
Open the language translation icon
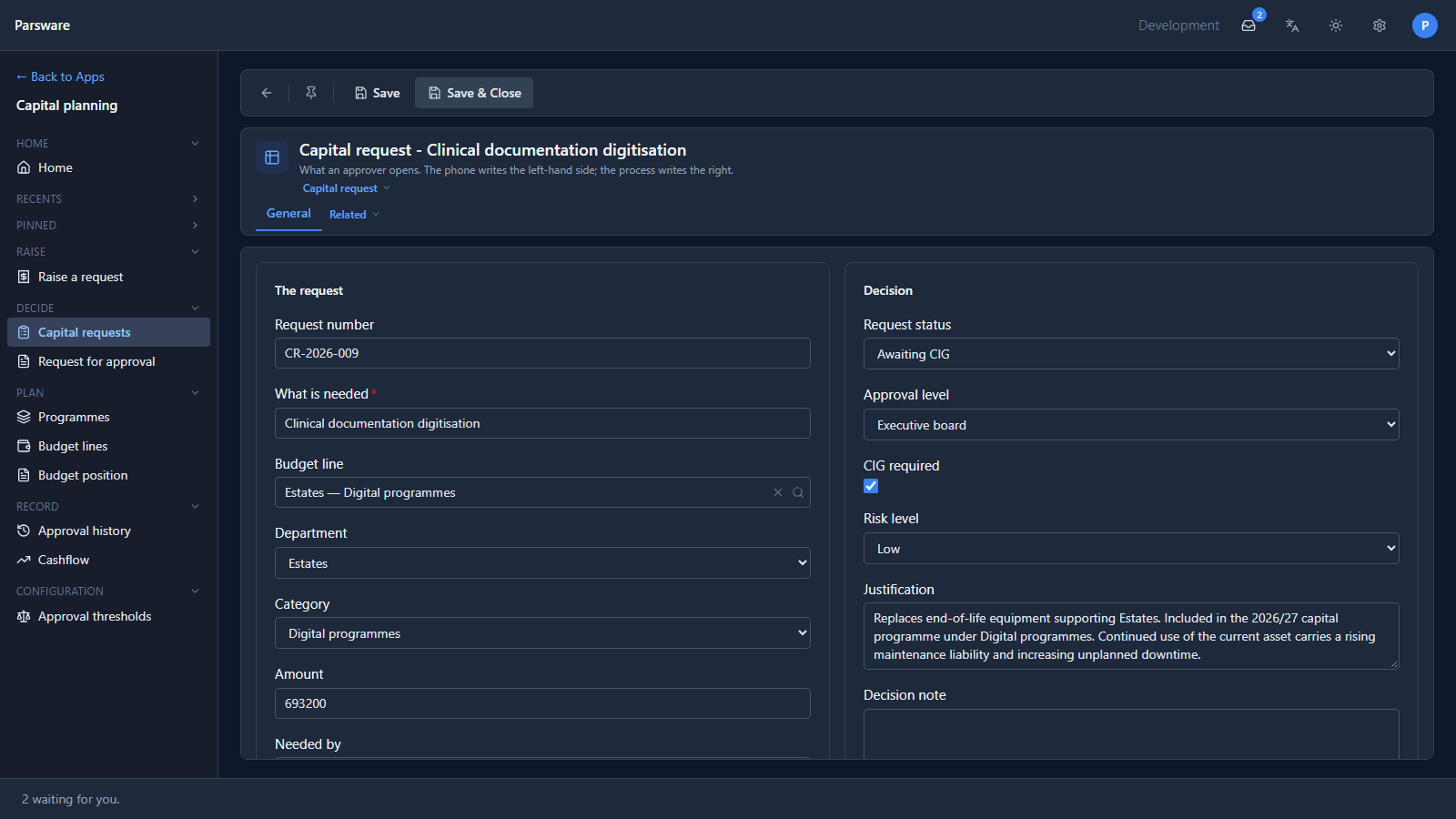1292,25
